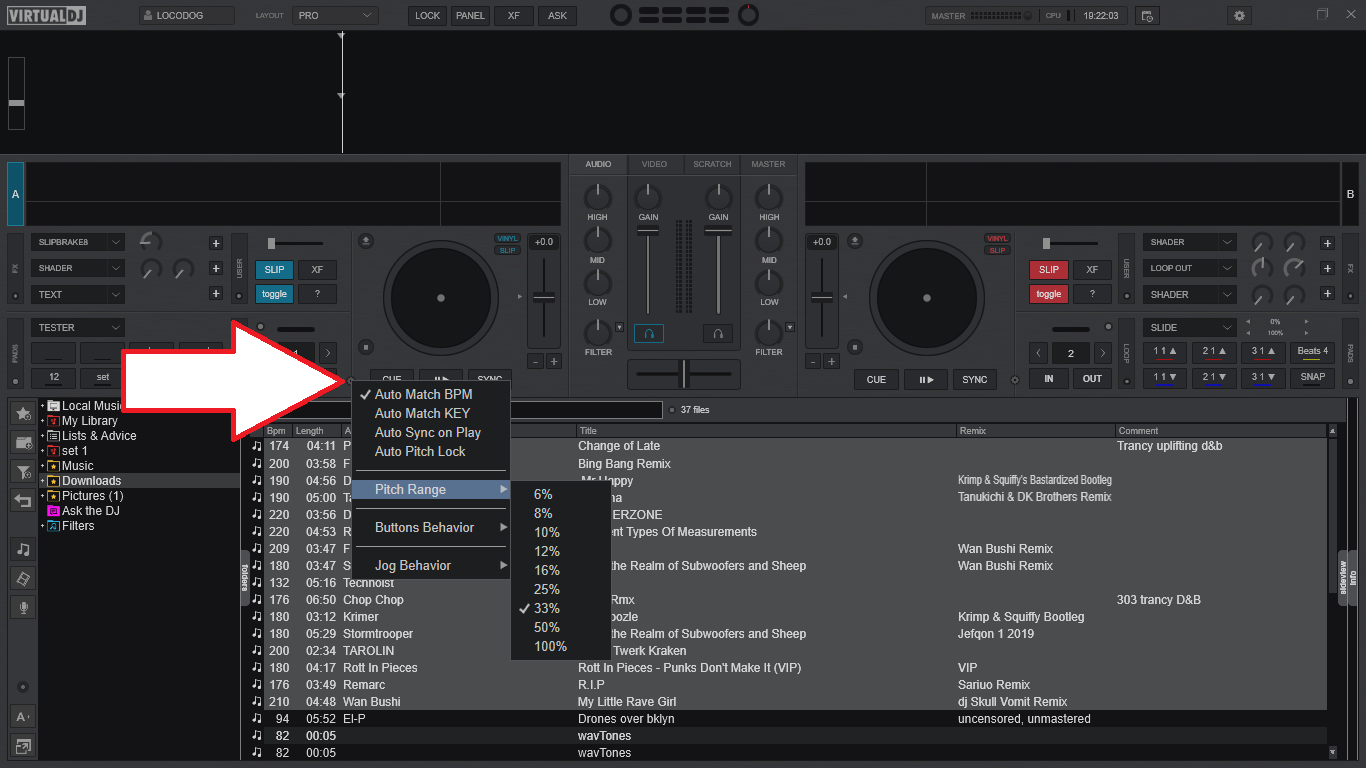Viewport: 1366px width, 768px height.
Task: Add a favorite folder with the star icon
Action: [23, 413]
